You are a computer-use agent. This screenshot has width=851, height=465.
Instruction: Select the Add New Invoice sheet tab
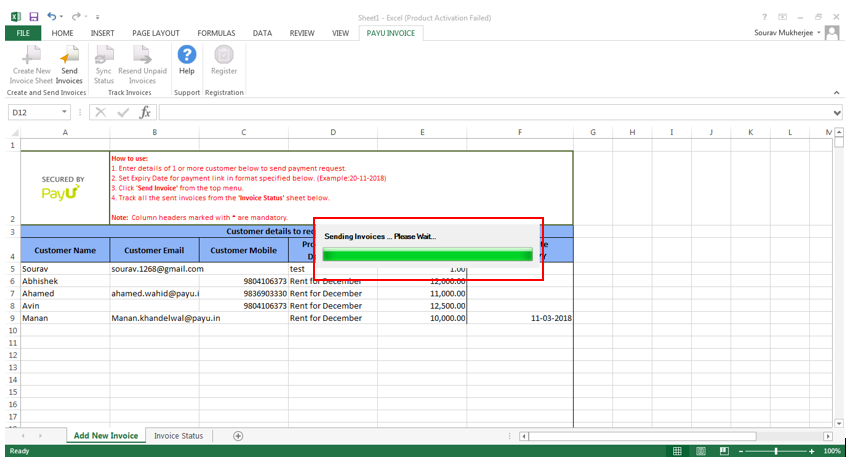[106, 436]
